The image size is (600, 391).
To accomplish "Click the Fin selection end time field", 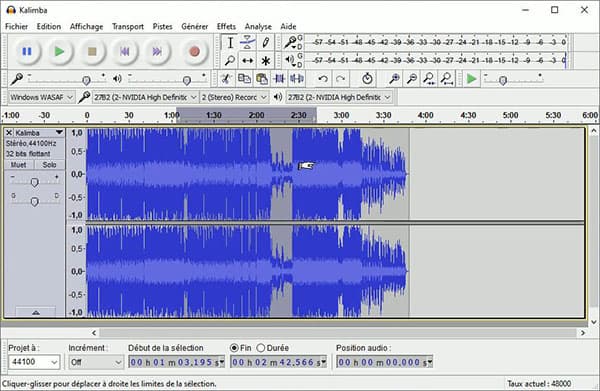I will click(278, 362).
